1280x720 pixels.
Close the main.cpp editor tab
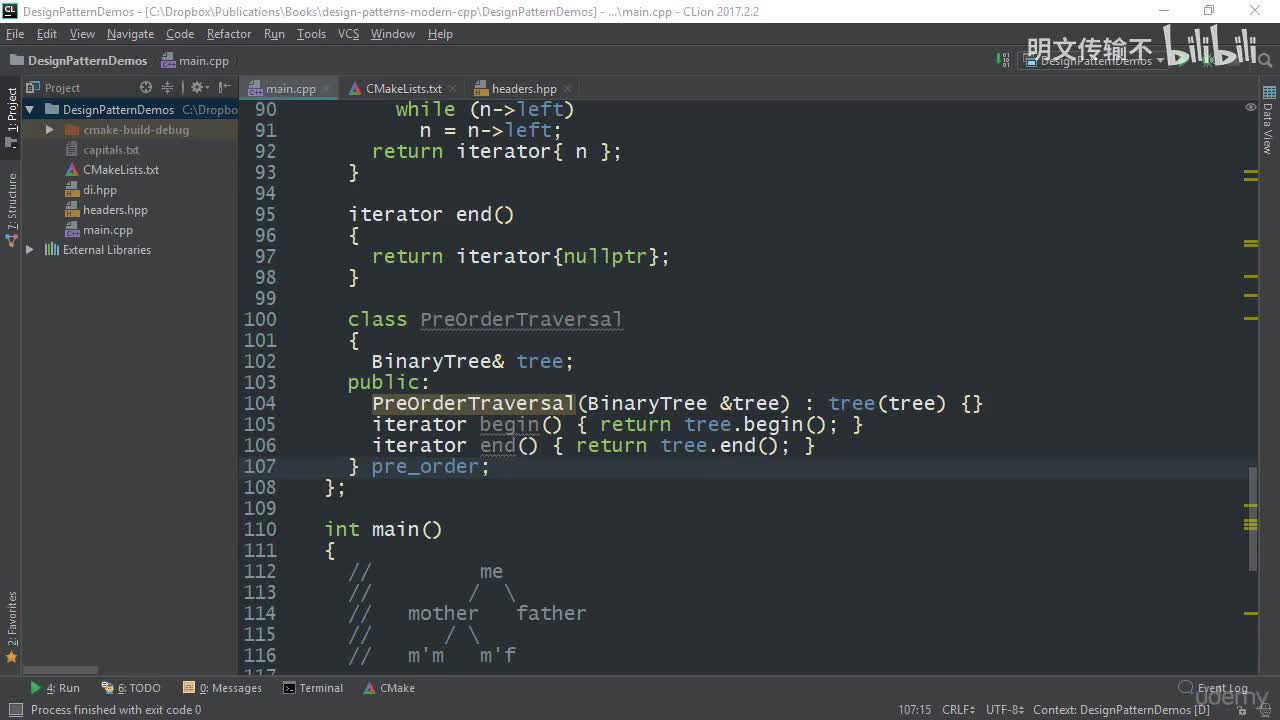pos(326,89)
